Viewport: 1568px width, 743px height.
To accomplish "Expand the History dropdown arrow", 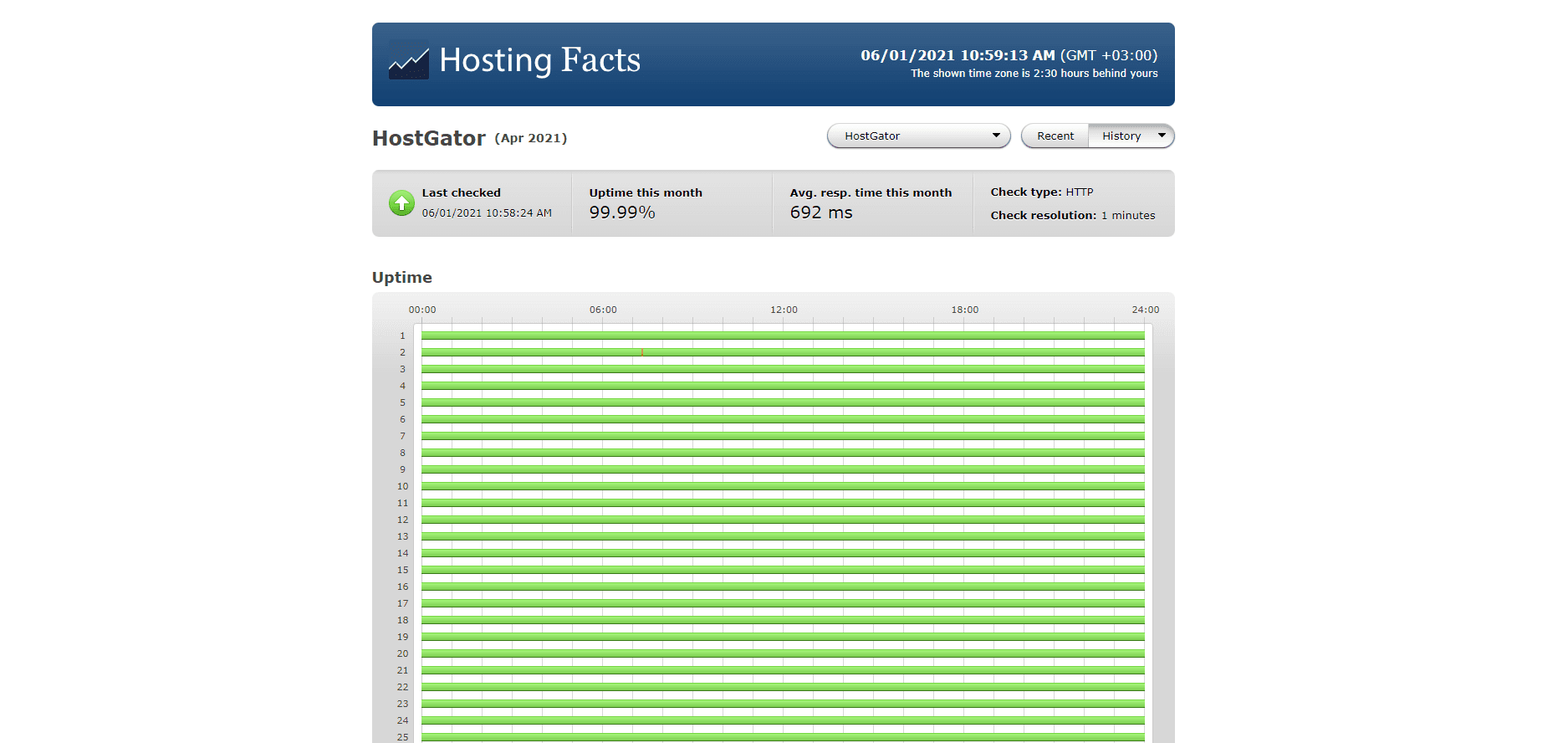I will coord(1162,136).
